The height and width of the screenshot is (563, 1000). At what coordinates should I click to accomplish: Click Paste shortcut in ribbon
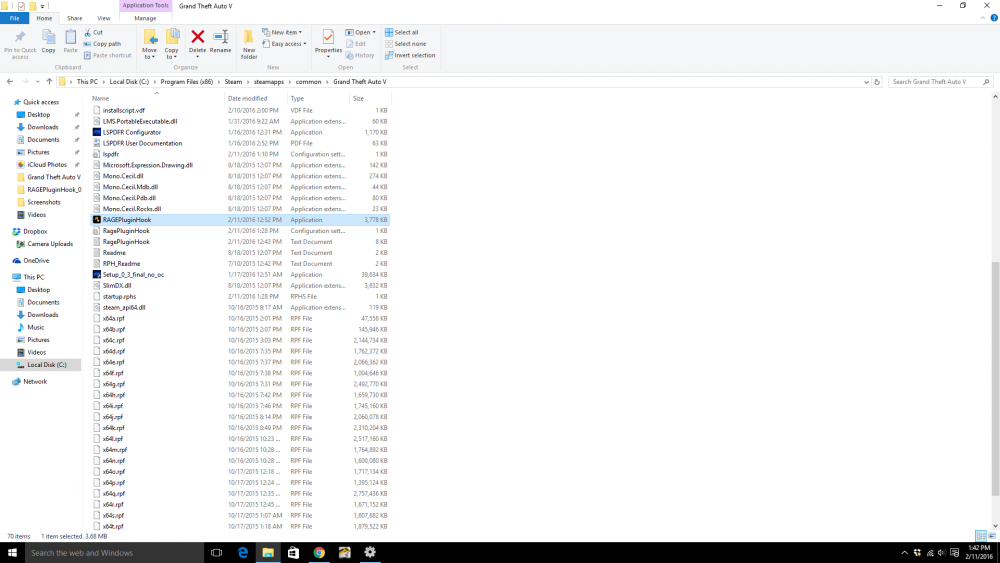coord(107,55)
